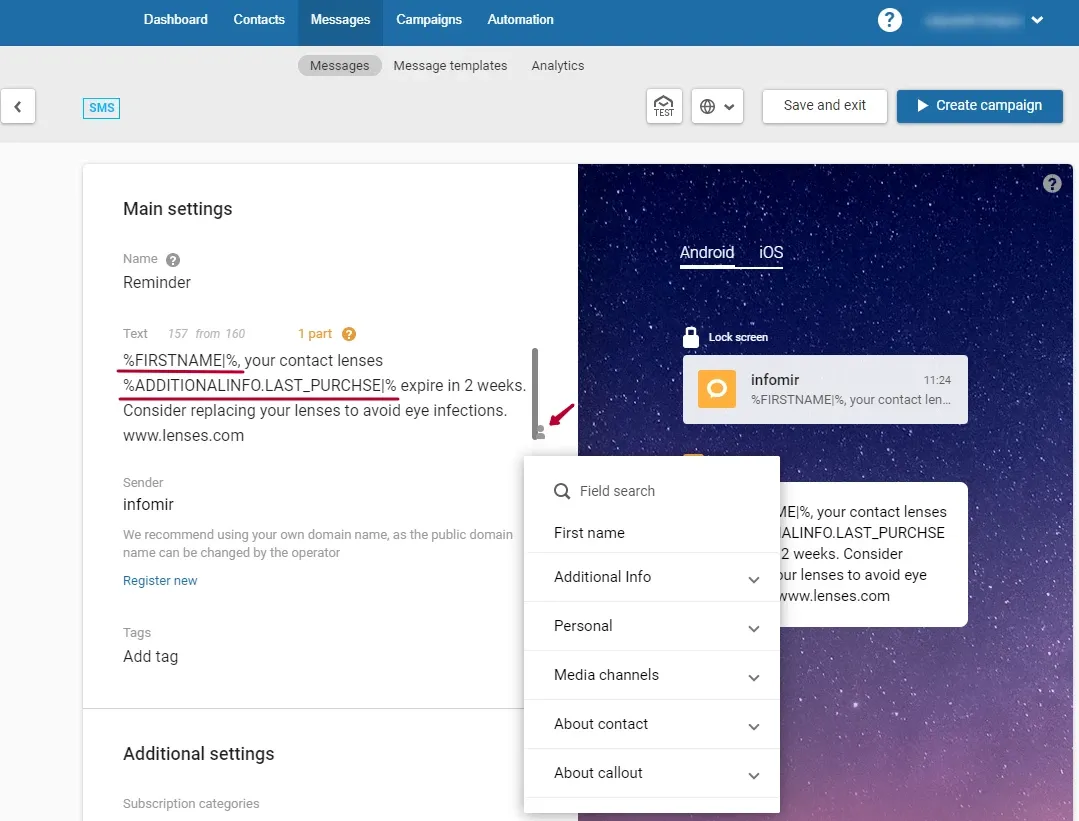Click the search magnifier icon in field list
Image resolution: width=1079 pixels, height=821 pixels.
(x=562, y=491)
